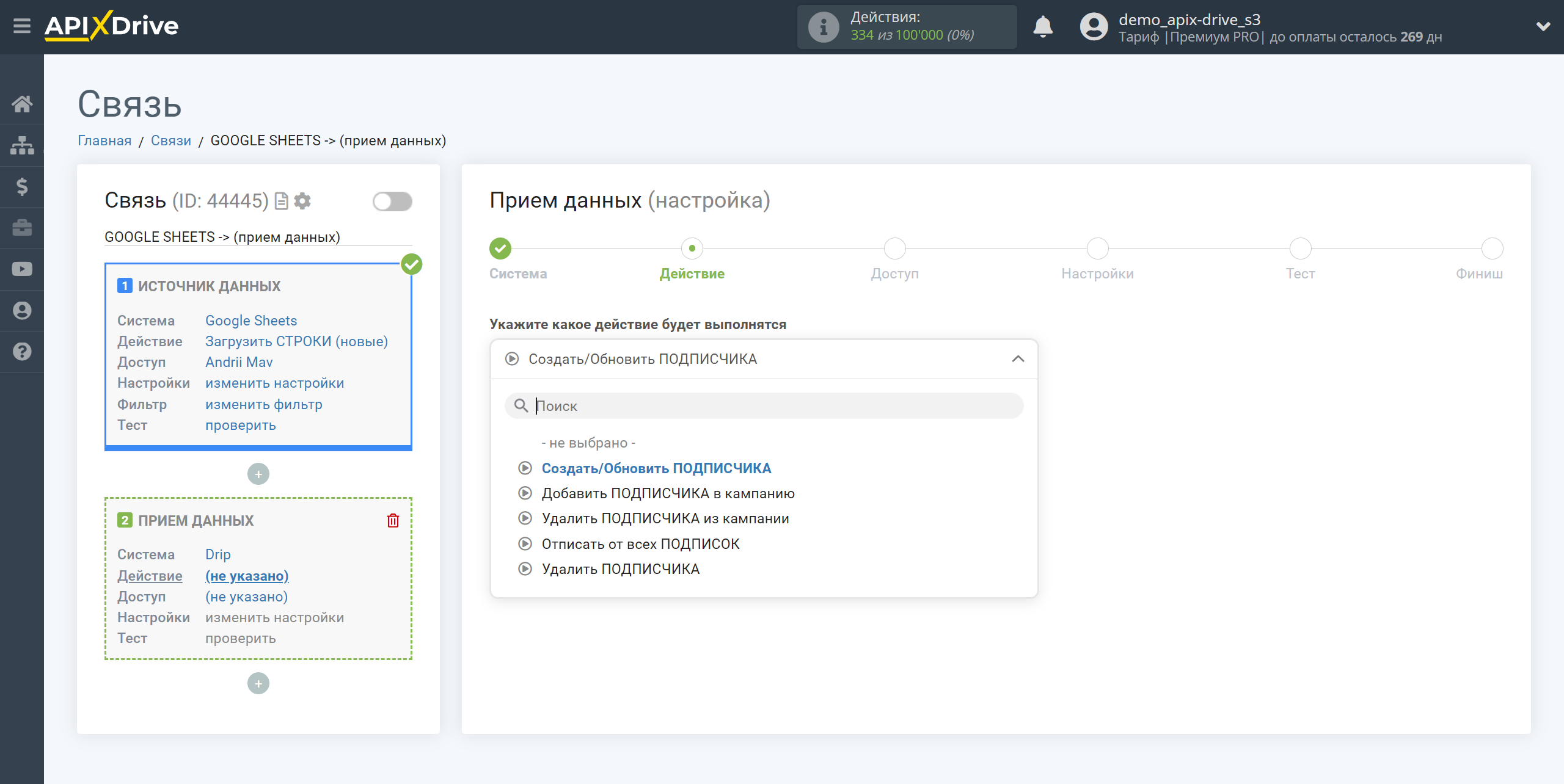Screen dimensions: 1564x784
Task: Open notifications bell
Action: 1043,27
